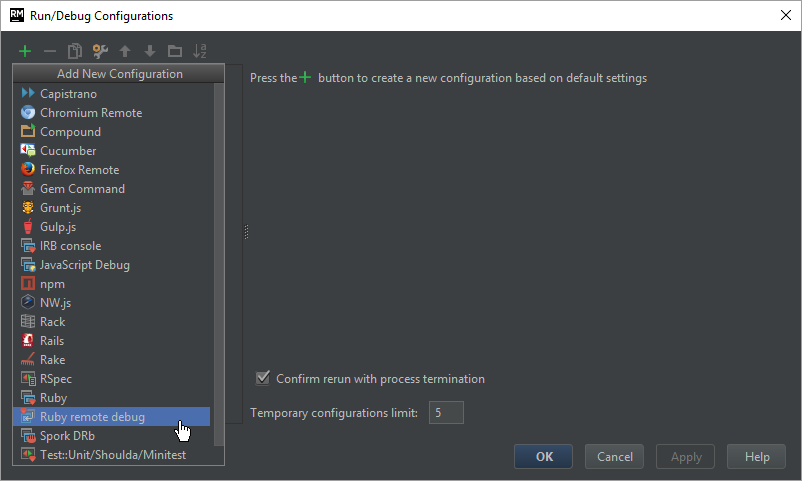Click the Create New Folder icon
Viewport: 802px width, 481px height.
175,51
